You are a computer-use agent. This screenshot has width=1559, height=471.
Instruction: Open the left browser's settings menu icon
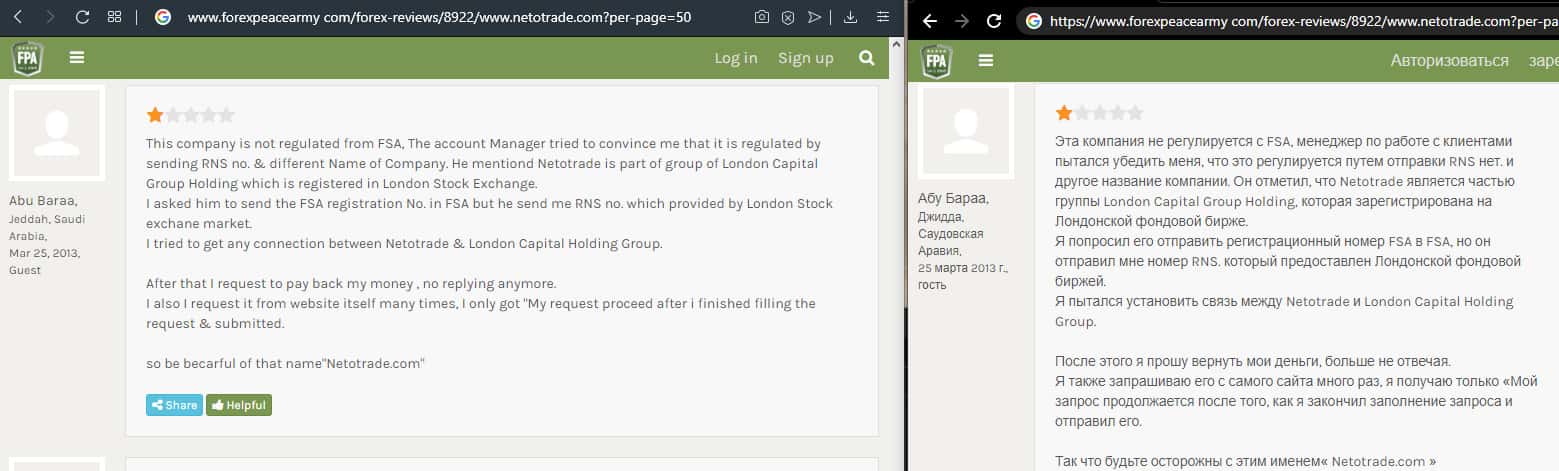(882, 17)
